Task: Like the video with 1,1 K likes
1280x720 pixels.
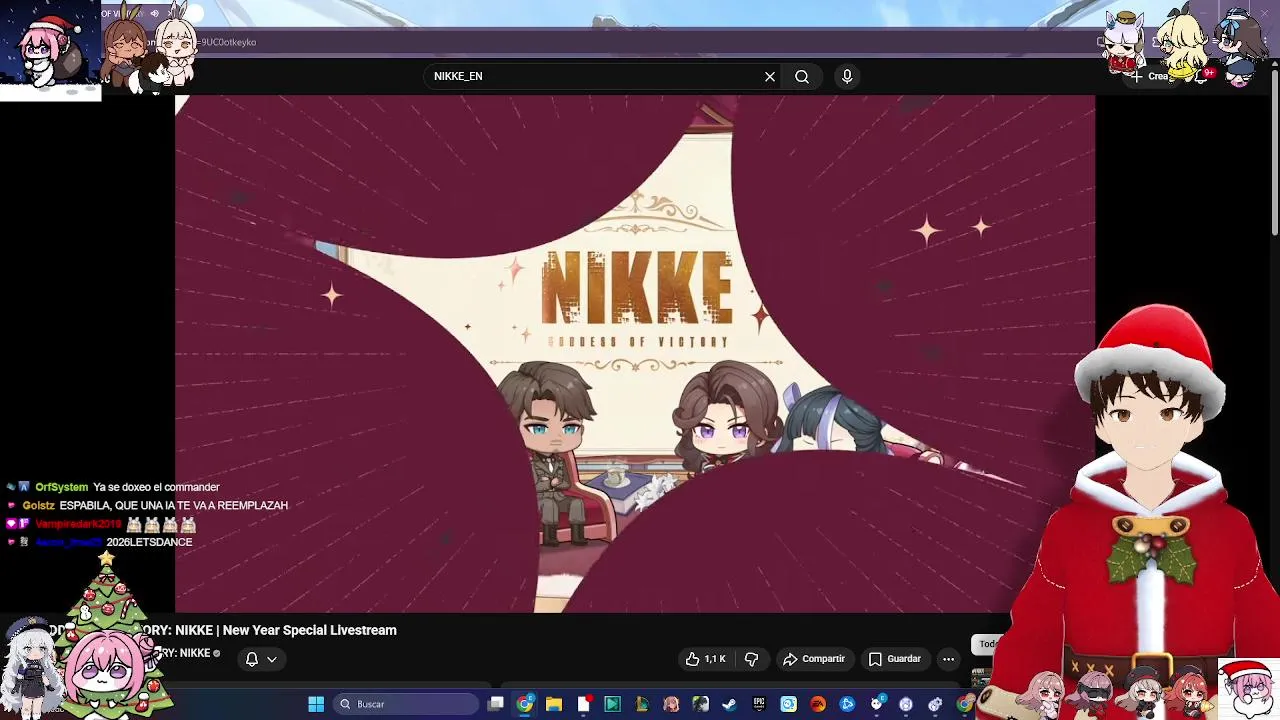Action: [706, 659]
